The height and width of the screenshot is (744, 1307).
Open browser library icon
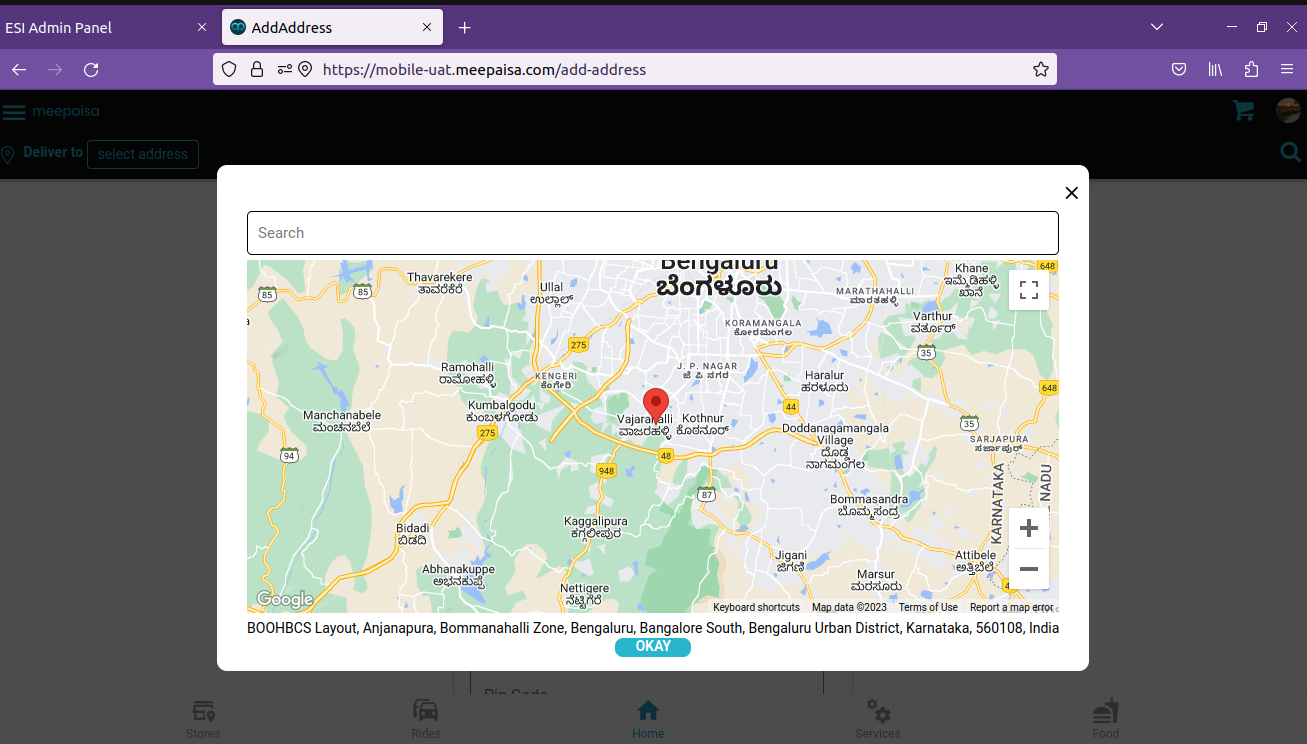(1215, 69)
